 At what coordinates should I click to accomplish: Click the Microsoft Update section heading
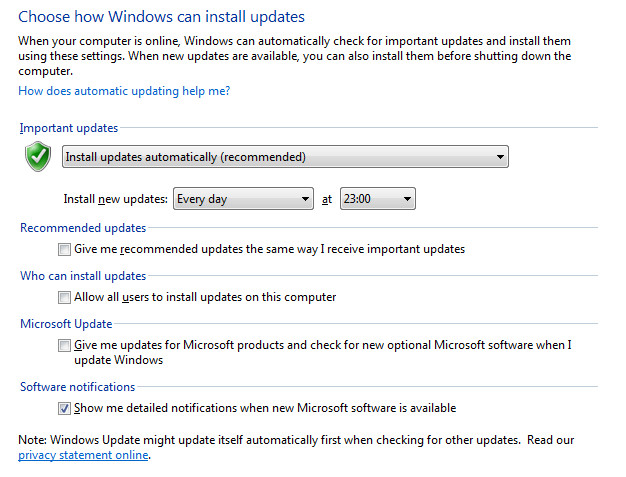66,324
